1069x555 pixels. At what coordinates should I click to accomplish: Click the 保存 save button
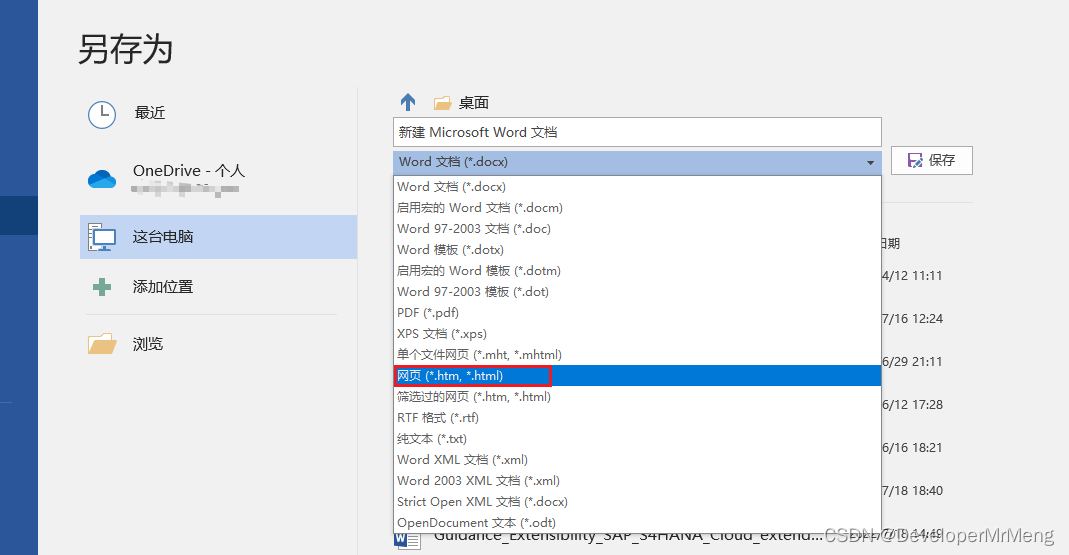tap(931, 160)
